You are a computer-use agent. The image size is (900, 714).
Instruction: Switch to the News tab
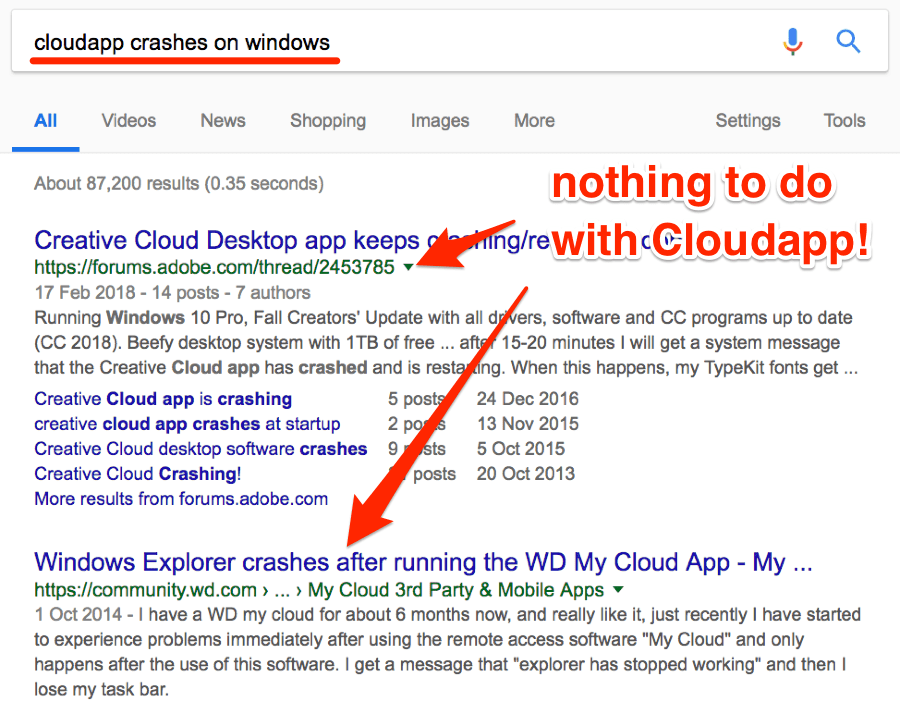(x=223, y=121)
